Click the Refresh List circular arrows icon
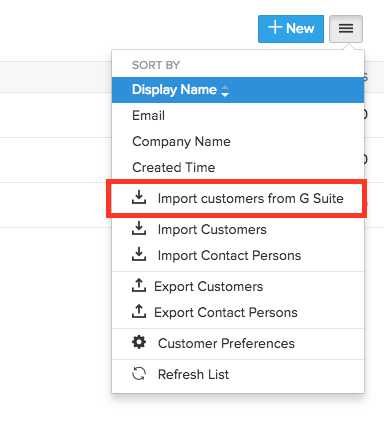 point(139,374)
